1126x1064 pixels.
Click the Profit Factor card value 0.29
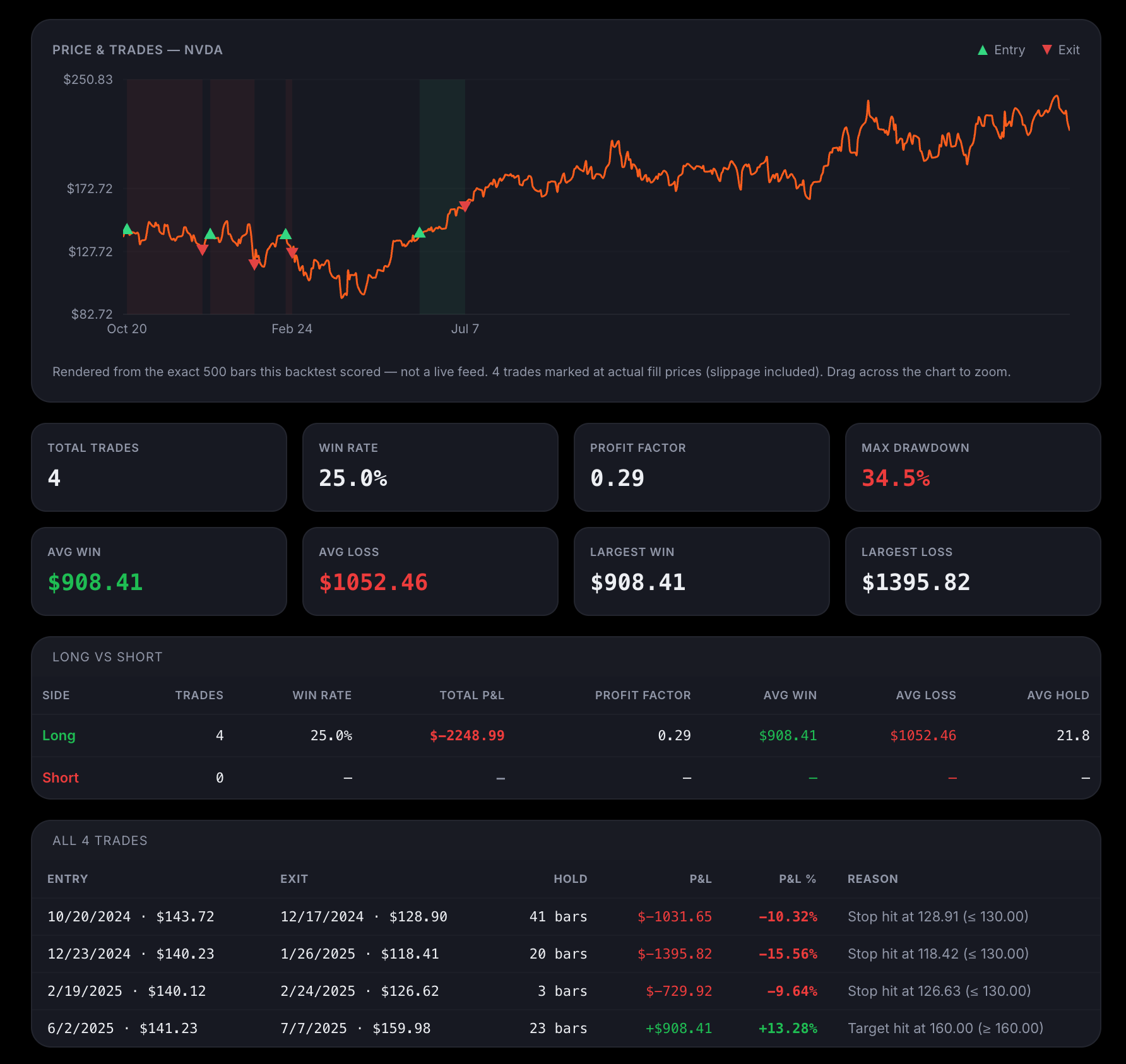click(617, 478)
